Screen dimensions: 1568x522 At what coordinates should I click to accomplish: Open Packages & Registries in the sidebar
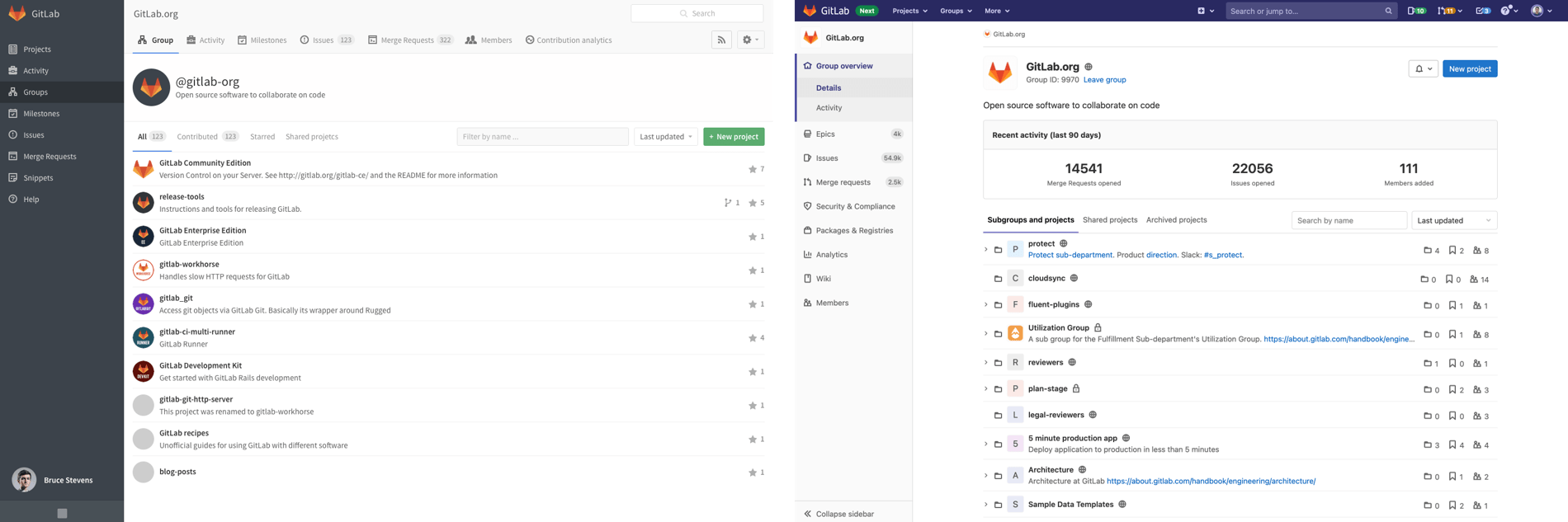pyautogui.click(x=854, y=230)
